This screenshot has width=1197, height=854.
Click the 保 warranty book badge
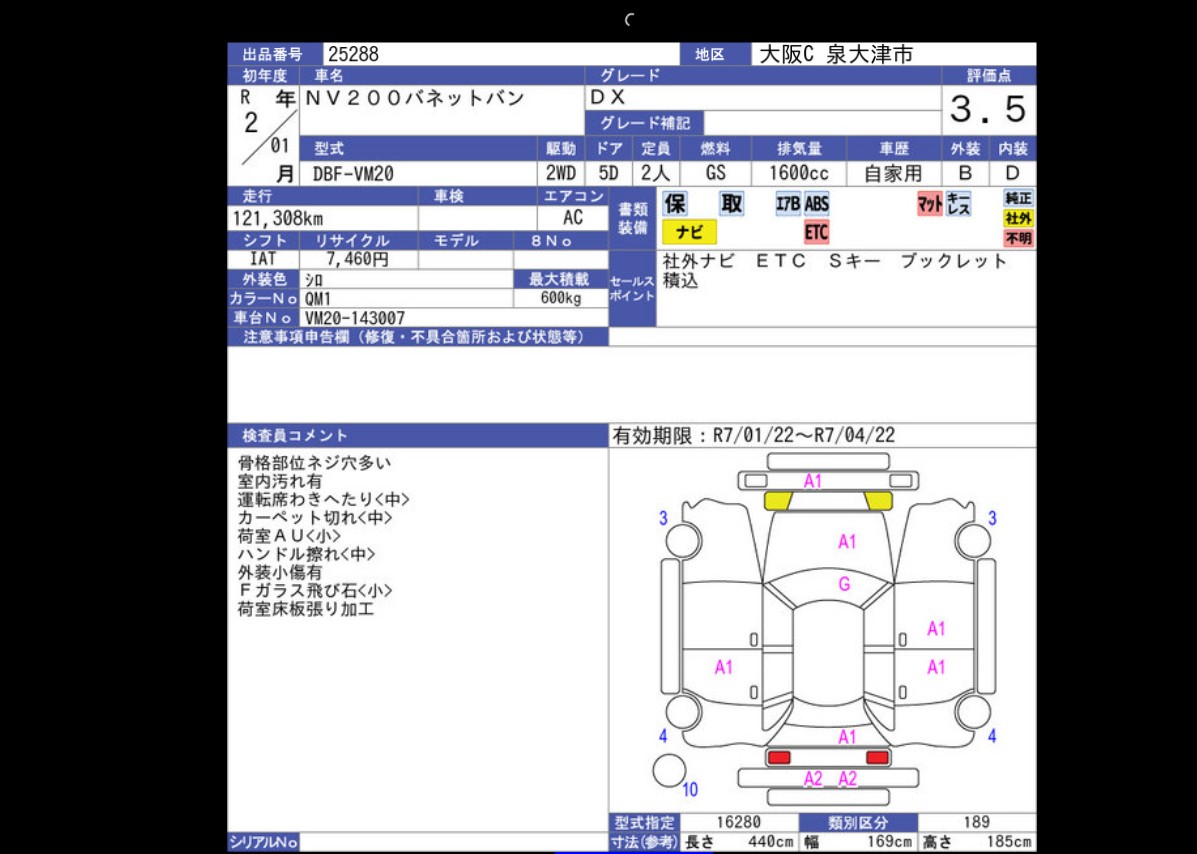tap(675, 204)
